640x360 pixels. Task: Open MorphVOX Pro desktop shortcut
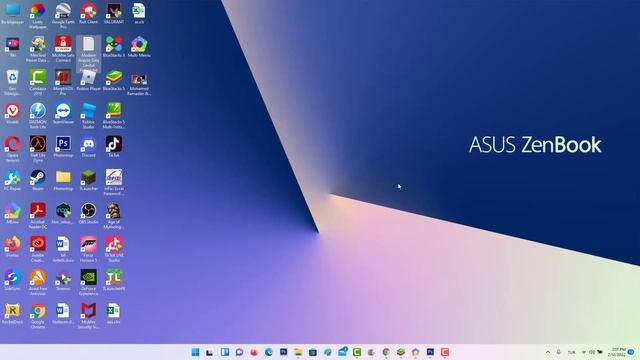tap(63, 82)
